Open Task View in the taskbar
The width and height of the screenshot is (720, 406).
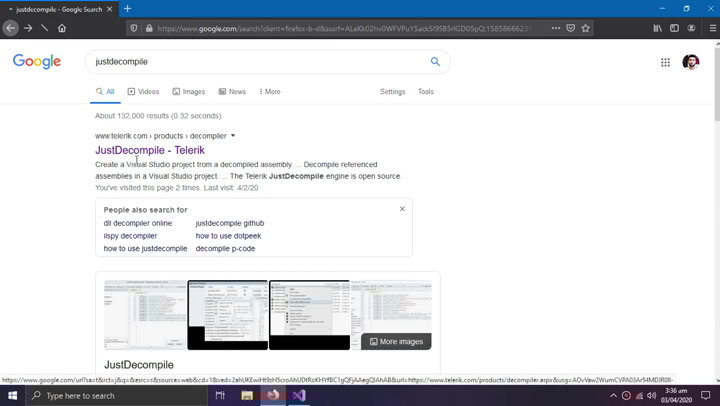click(220, 395)
